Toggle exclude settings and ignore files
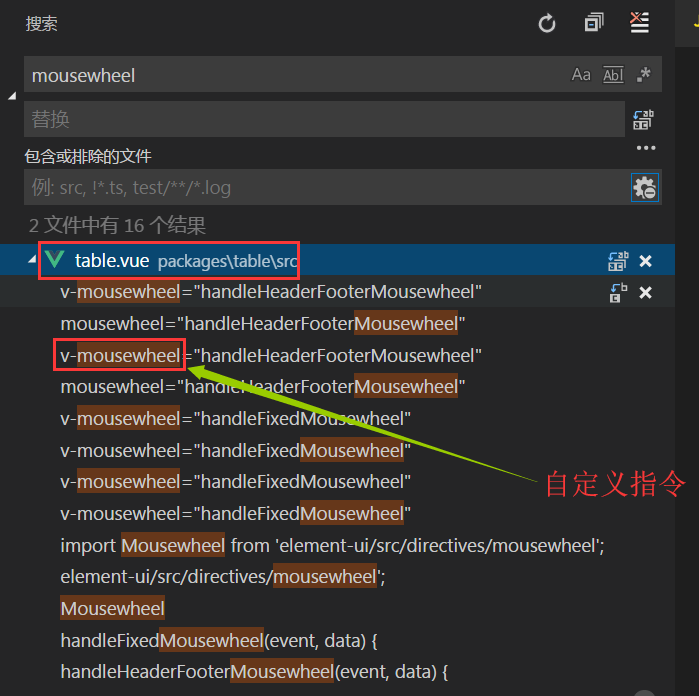699x696 pixels. coord(645,187)
